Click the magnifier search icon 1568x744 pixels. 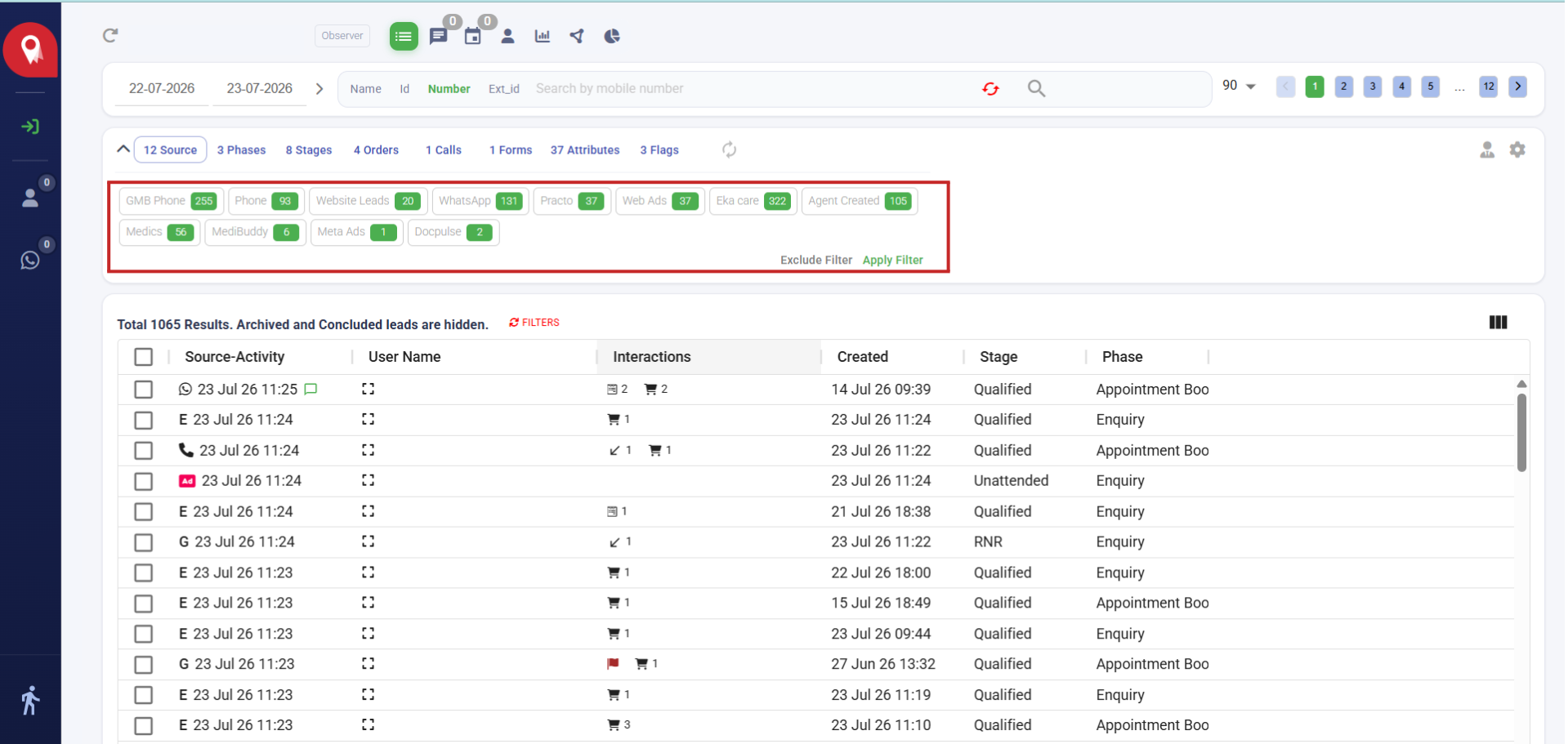pos(1036,88)
